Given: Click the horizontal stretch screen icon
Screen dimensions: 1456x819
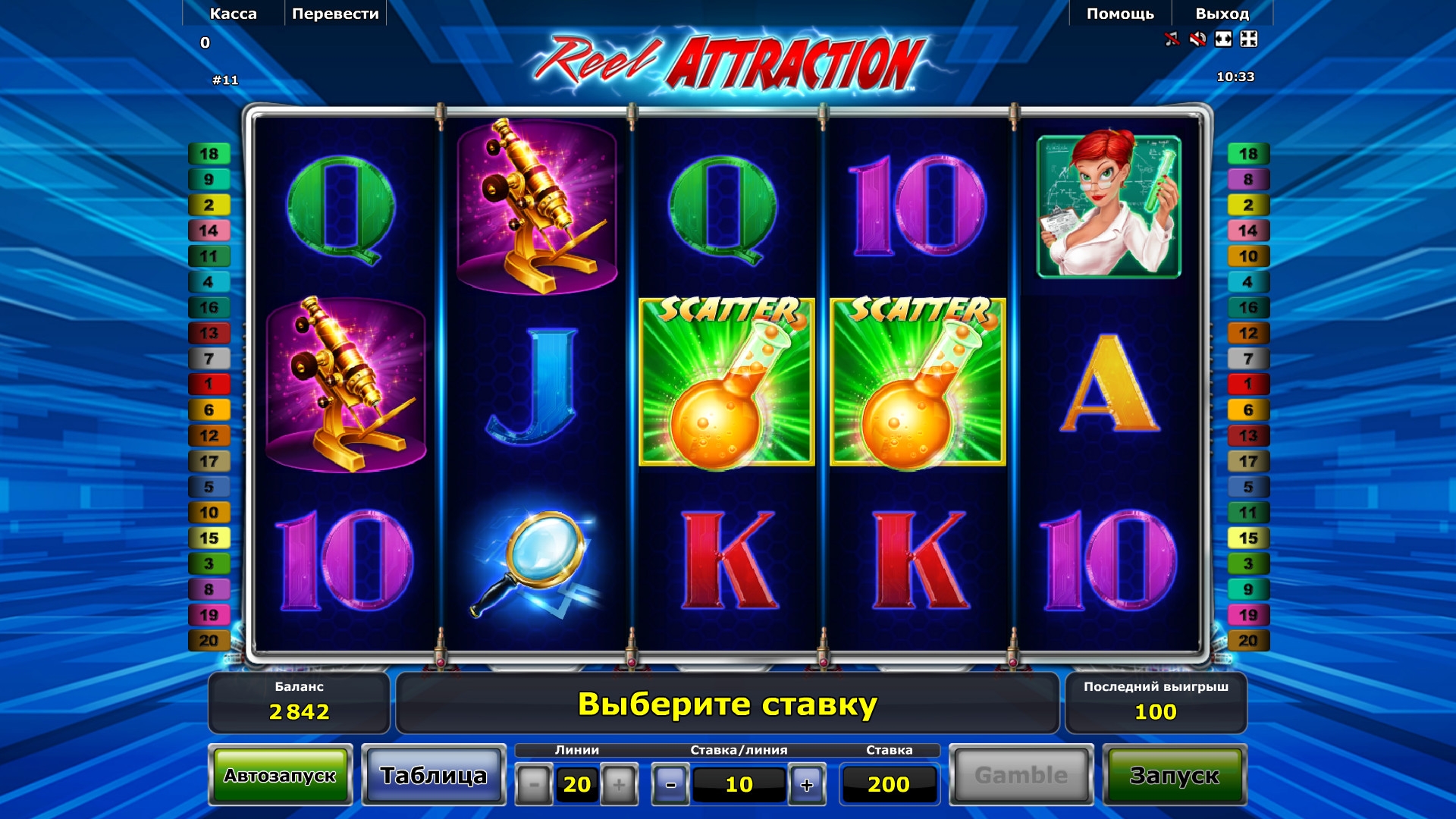Looking at the screenshot, I should pyautogui.click(x=1223, y=39).
